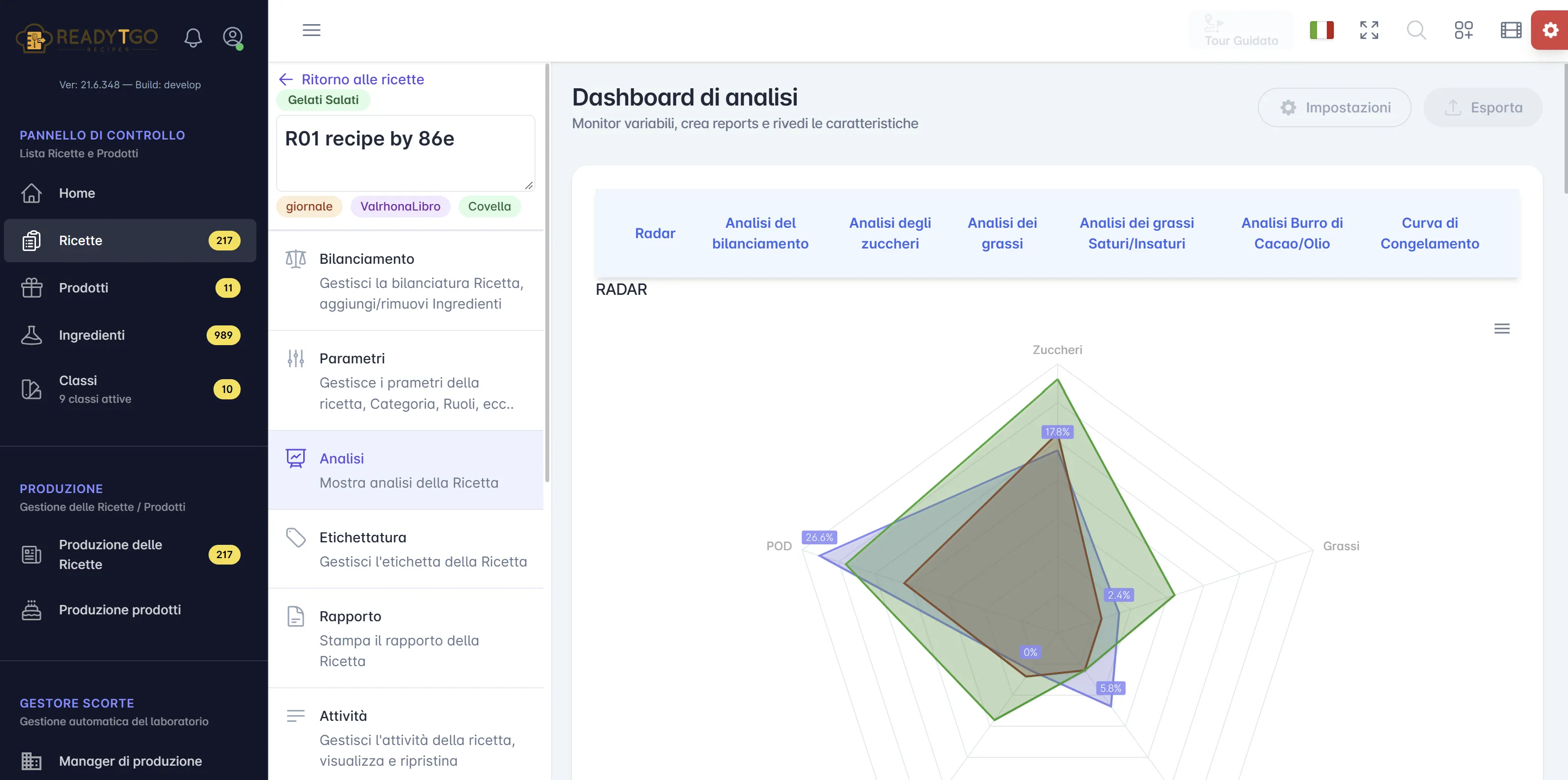Select the Analisi section
1568x780 pixels.
pos(406,470)
